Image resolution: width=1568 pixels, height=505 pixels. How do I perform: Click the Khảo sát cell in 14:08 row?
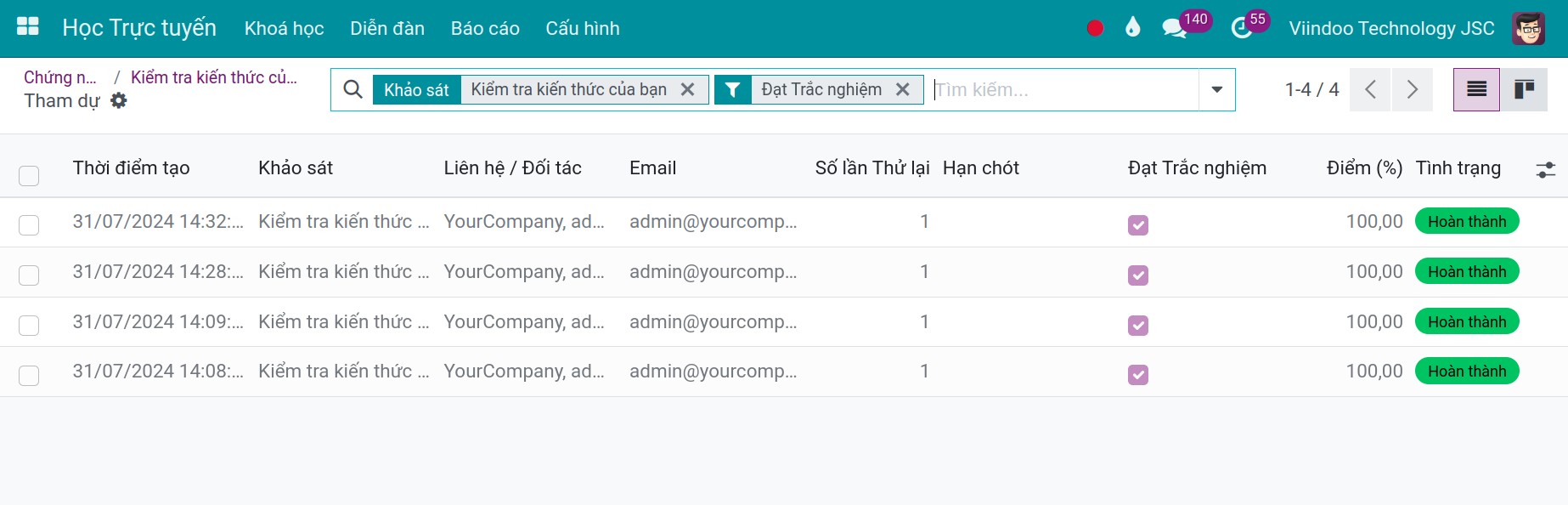pyautogui.click(x=344, y=372)
